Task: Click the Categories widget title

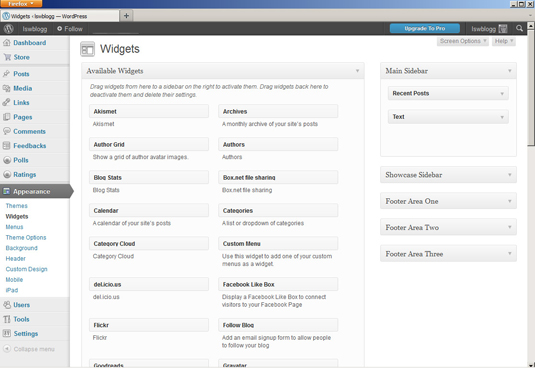Action: click(278, 210)
